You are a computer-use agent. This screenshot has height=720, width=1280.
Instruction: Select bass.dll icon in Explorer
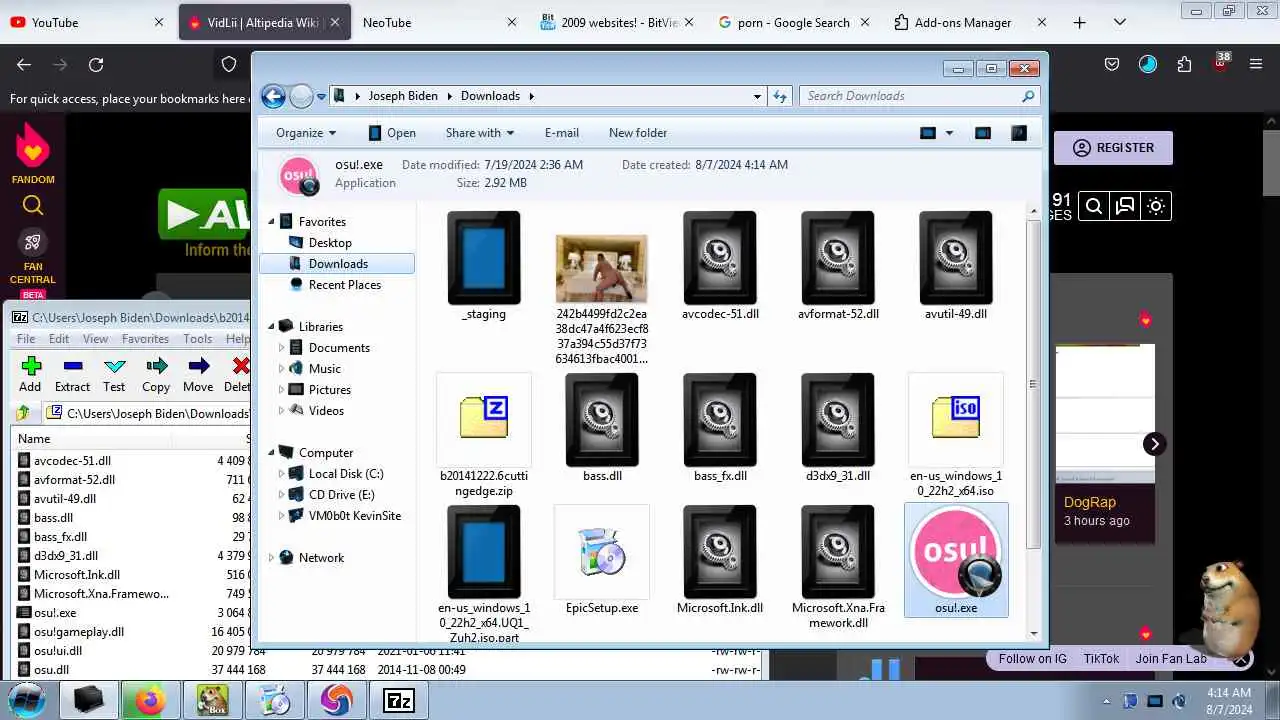pos(602,420)
